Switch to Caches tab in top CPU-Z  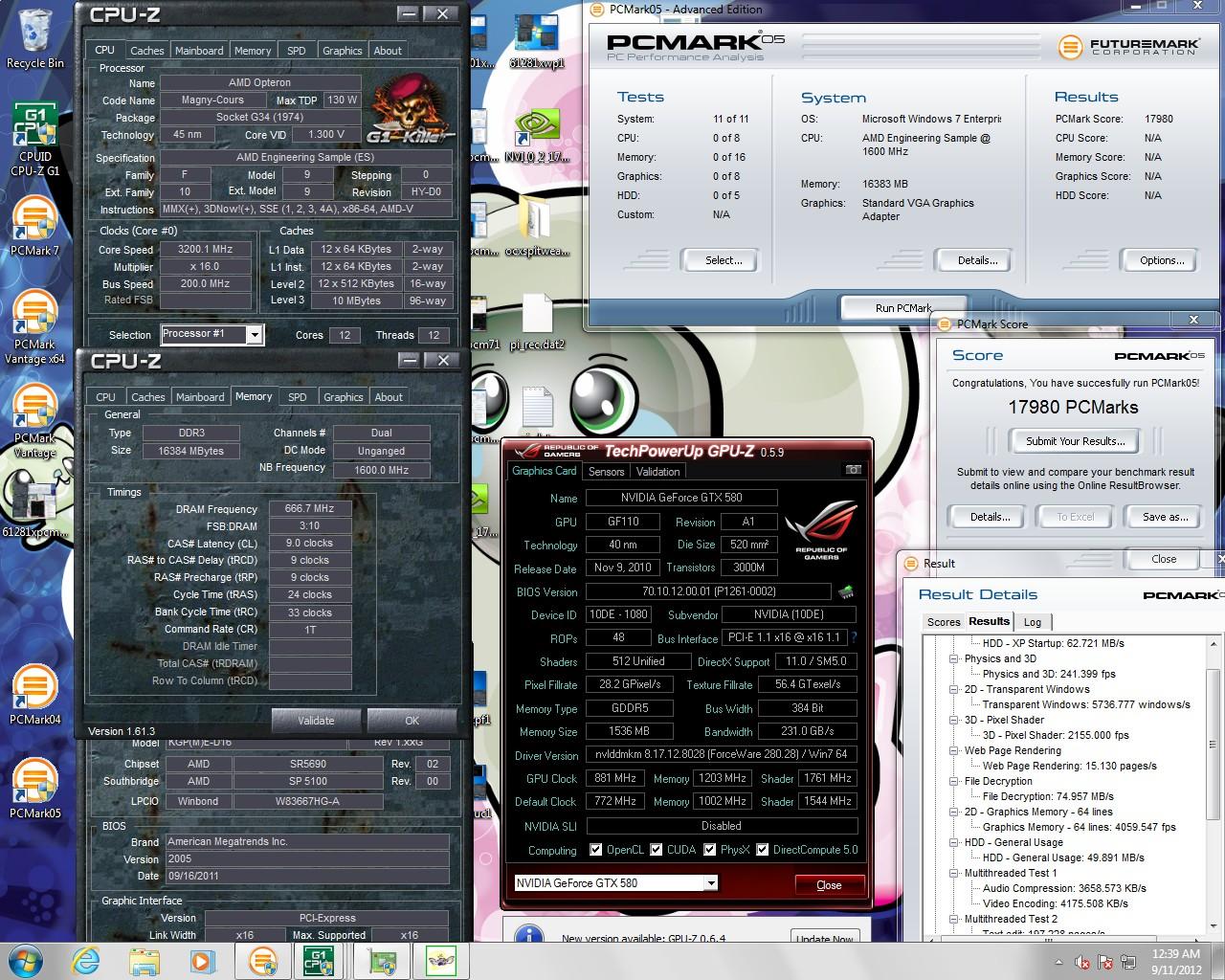(x=146, y=51)
